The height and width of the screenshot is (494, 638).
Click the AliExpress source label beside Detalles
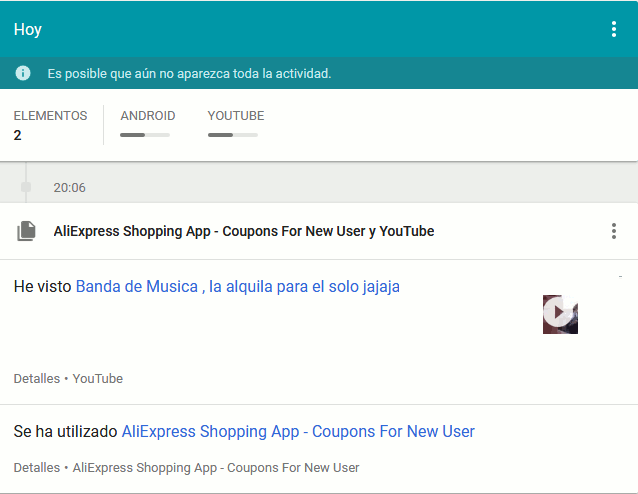(x=215, y=467)
